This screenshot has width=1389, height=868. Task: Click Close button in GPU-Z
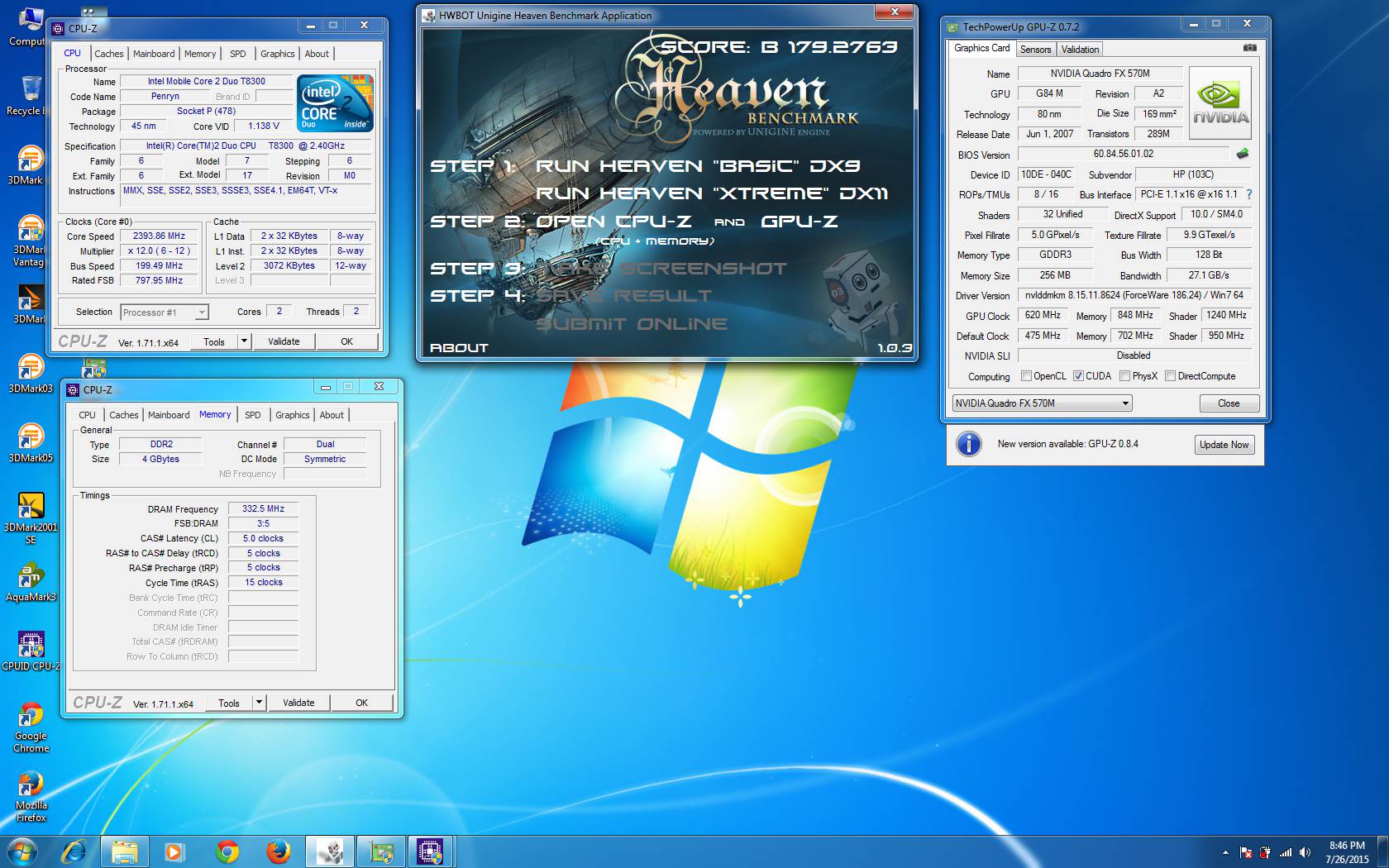(x=1229, y=403)
